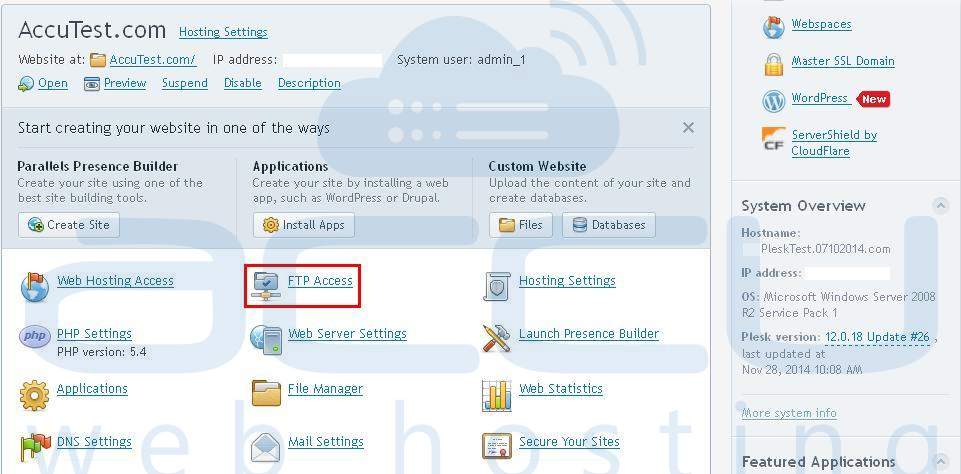Click the Preview link
This screenshot has width=961, height=474.
[x=125, y=83]
